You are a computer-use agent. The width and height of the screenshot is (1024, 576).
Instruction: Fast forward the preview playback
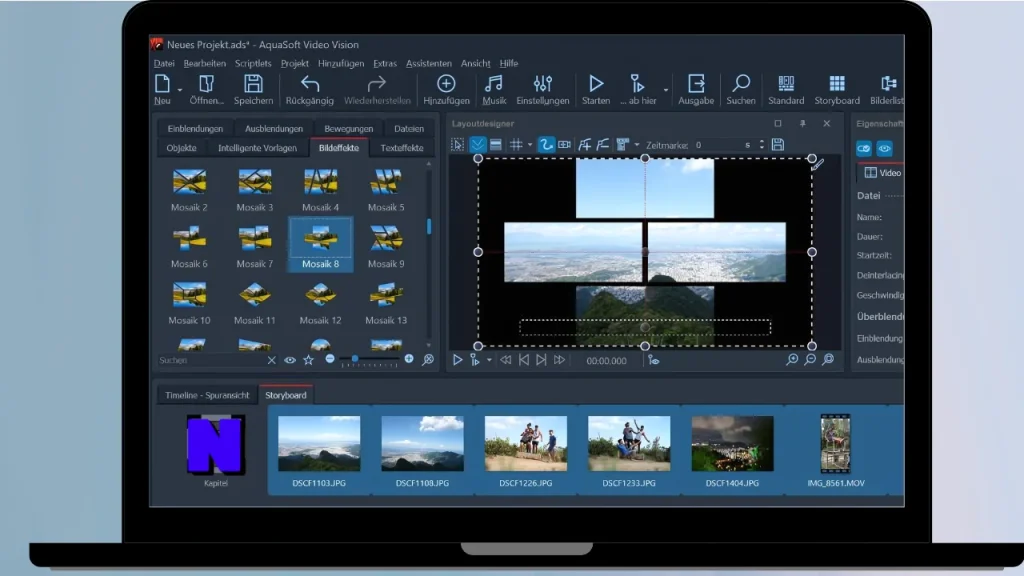(x=559, y=360)
